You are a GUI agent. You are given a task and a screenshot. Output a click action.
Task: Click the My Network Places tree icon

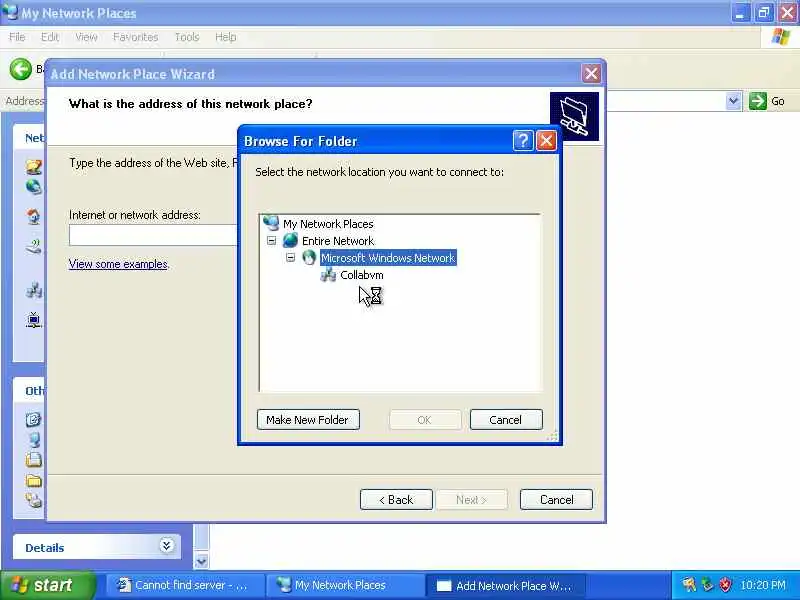(x=271, y=223)
